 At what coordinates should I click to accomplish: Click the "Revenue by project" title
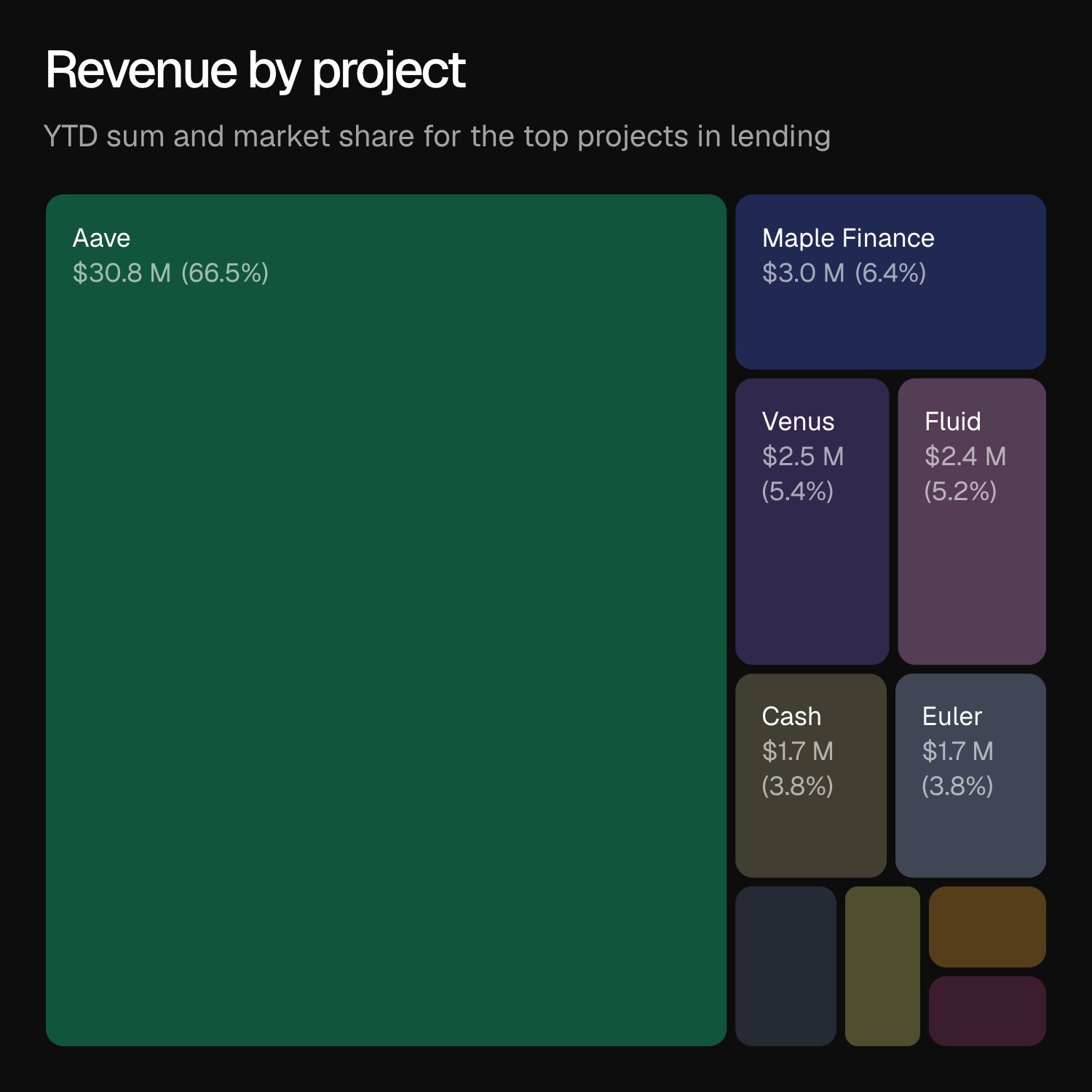[255, 71]
